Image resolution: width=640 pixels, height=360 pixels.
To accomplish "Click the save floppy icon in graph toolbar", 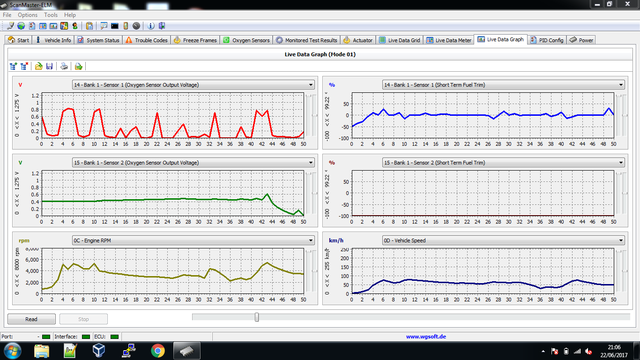I will pyautogui.click(x=49, y=66).
